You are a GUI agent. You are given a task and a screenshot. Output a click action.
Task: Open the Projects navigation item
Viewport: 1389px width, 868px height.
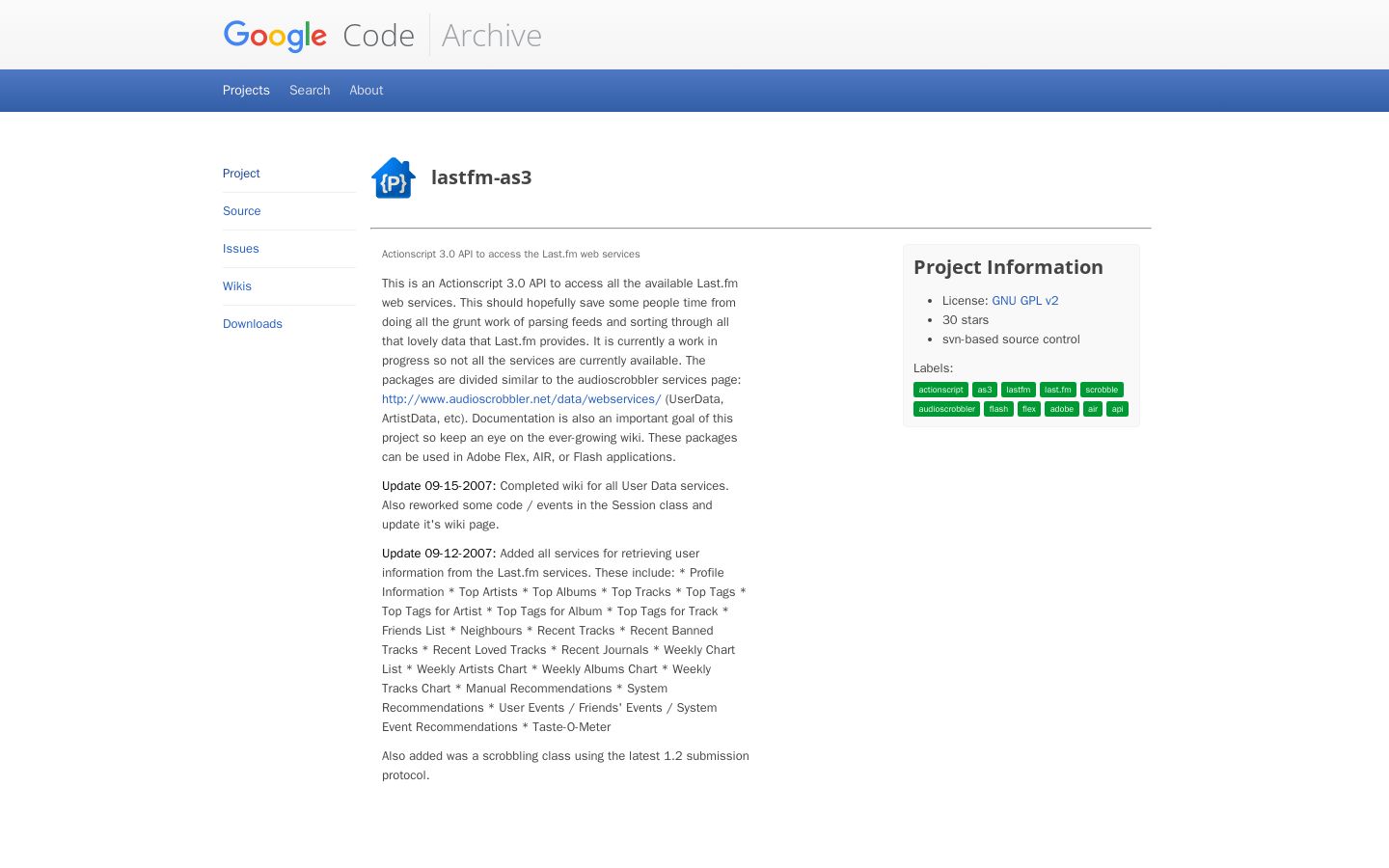point(246,90)
